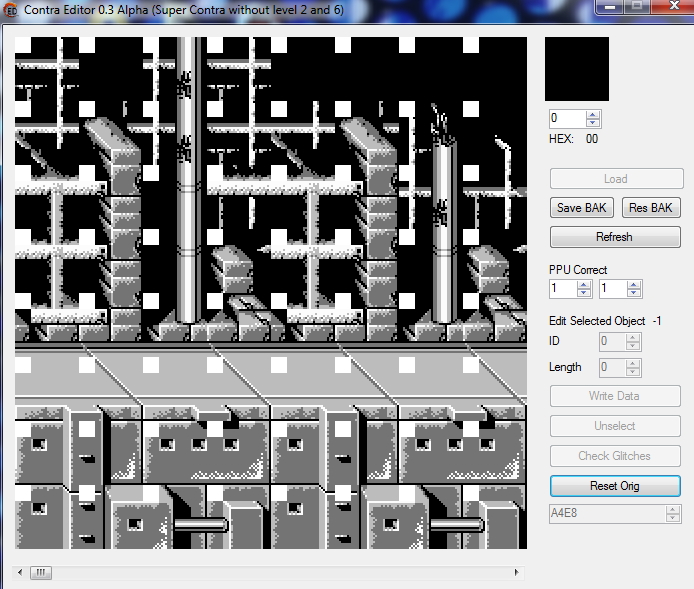Increase the object Length value

[x=633, y=363]
